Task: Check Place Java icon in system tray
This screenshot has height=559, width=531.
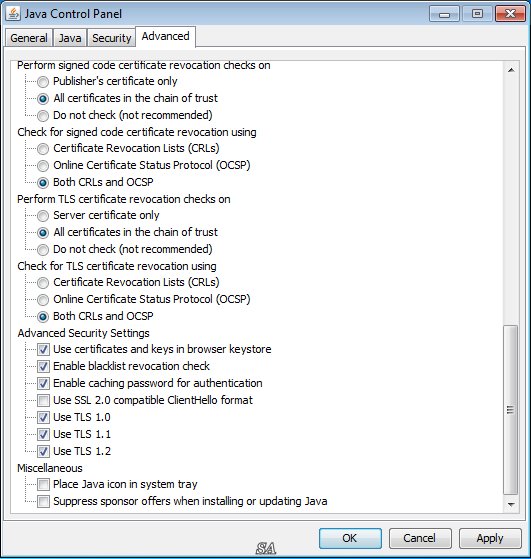Action: coord(44,484)
